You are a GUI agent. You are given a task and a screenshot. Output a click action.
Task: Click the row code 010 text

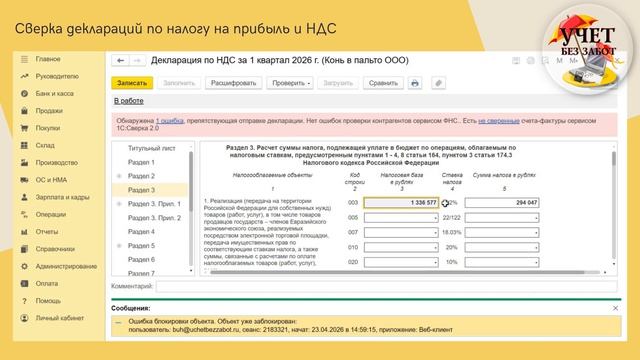pyautogui.click(x=353, y=247)
